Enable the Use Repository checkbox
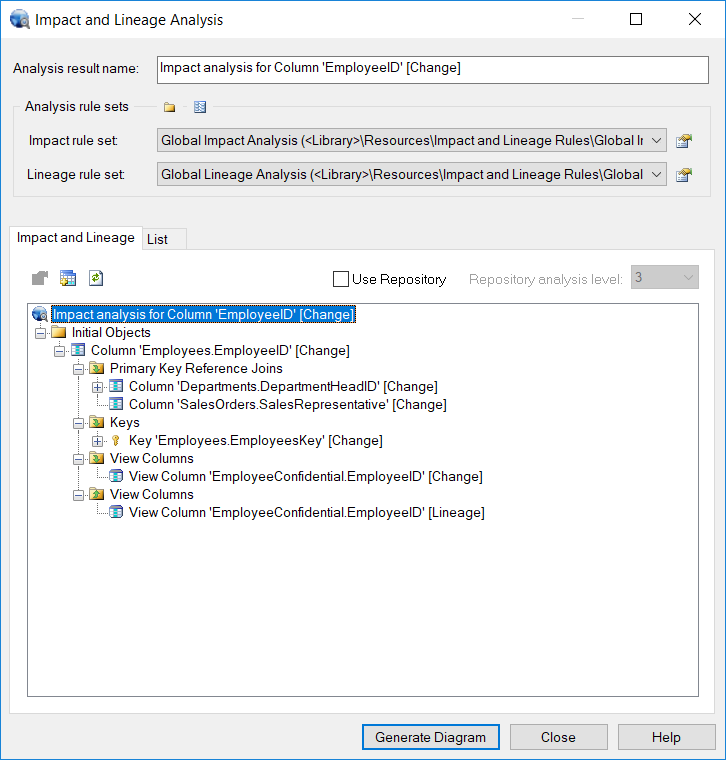This screenshot has width=726, height=760. (x=341, y=279)
